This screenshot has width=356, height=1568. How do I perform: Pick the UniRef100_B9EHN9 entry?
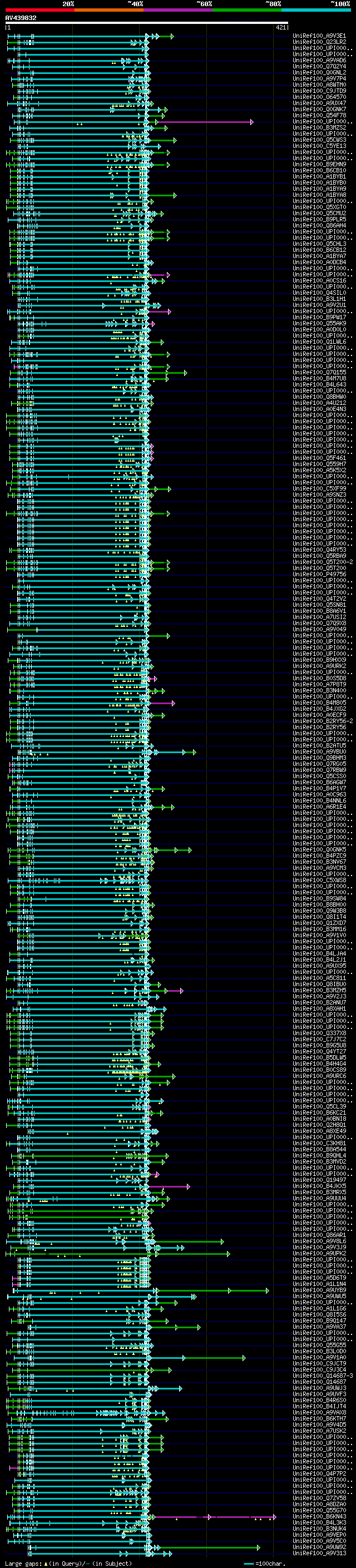(319, 164)
